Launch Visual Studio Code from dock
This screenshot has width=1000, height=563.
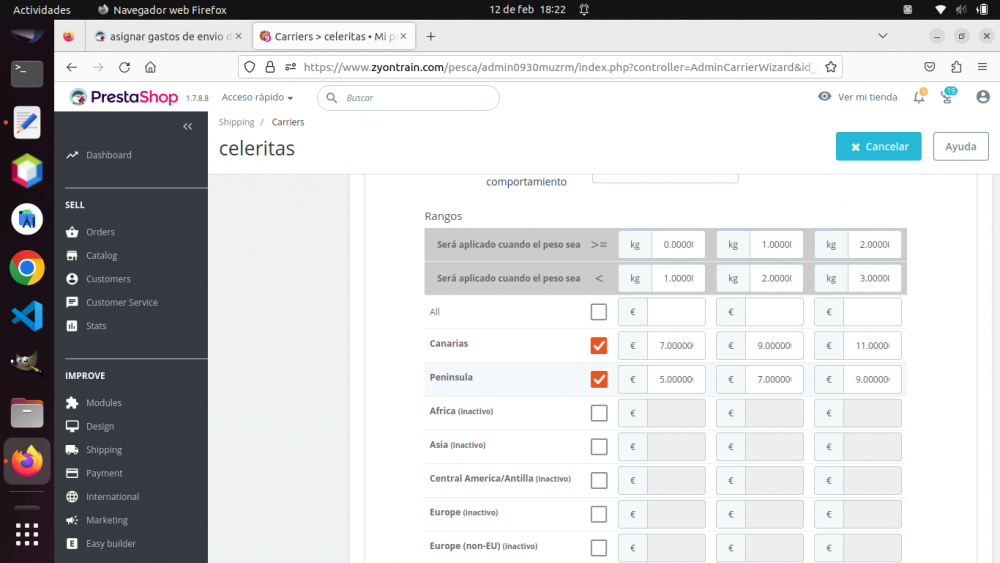(27, 316)
